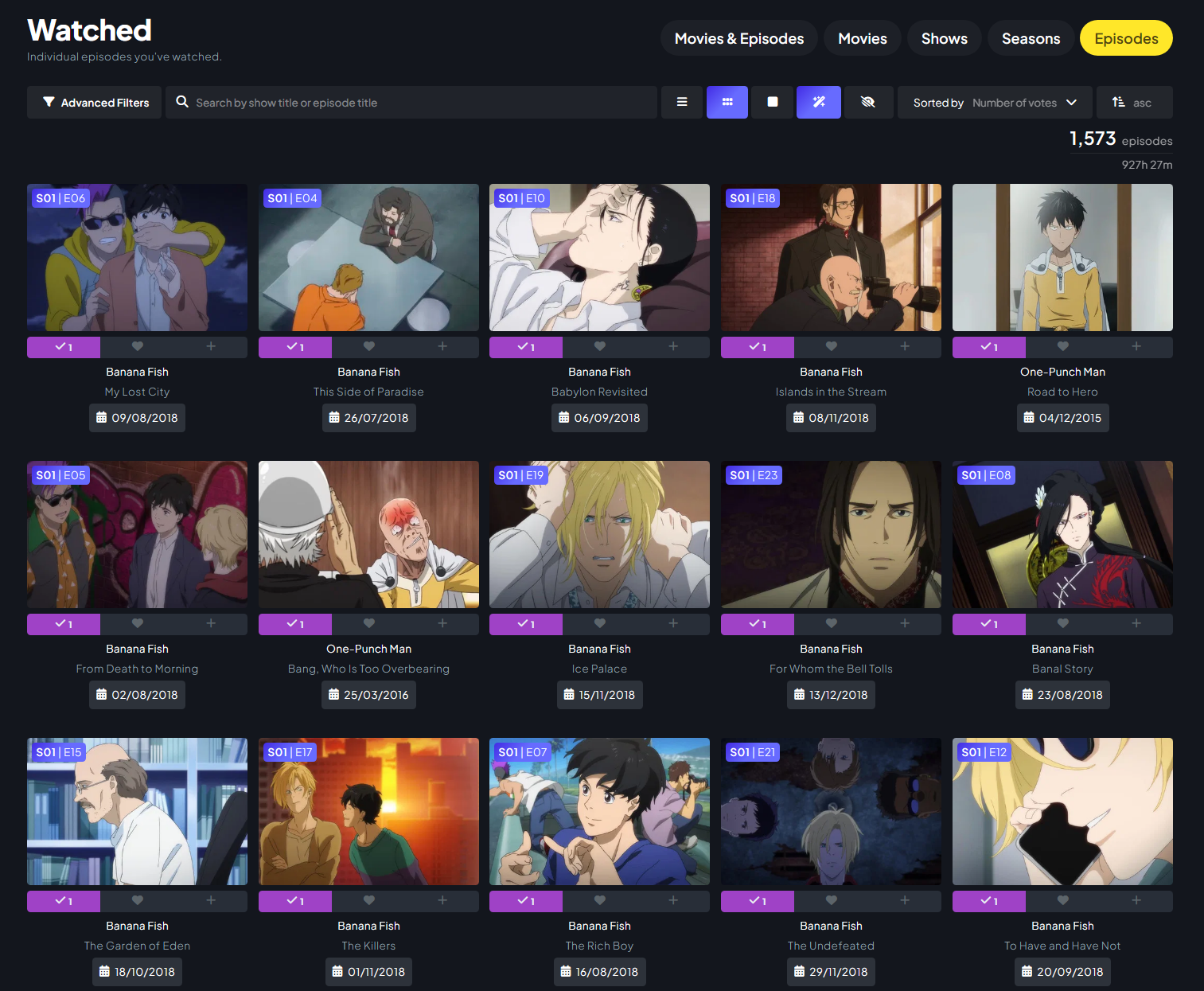
Task: Select the Movies & Episodes tab
Action: pyautogui.click(x=739, y=38)
